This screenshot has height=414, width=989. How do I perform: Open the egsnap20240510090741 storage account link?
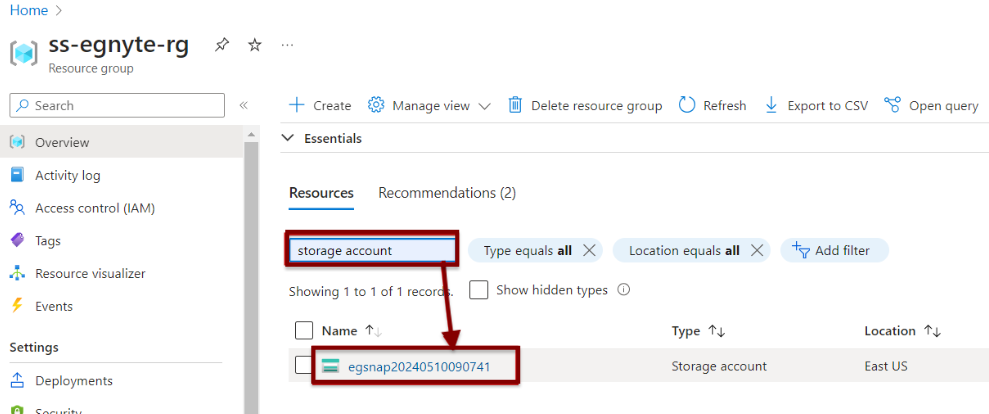(419, 367)
